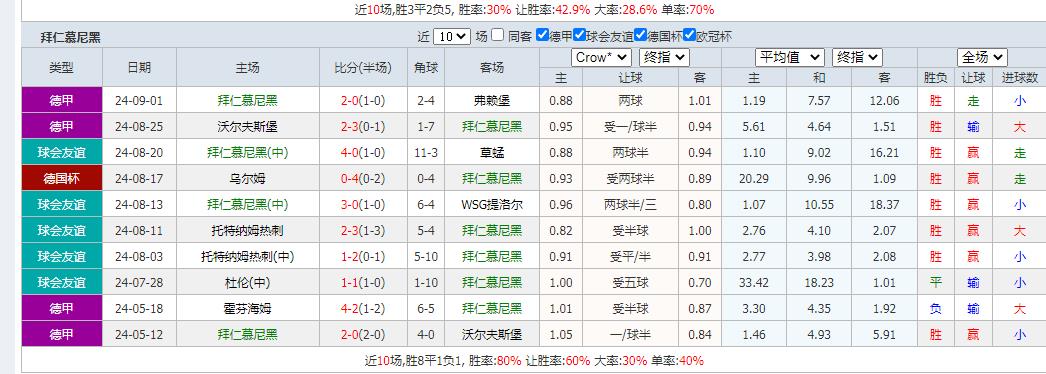Viewport: 1046px width, 374px height.
Task: Click the 走 handicap result on 24-09-01
Action: tap(973, 101)
